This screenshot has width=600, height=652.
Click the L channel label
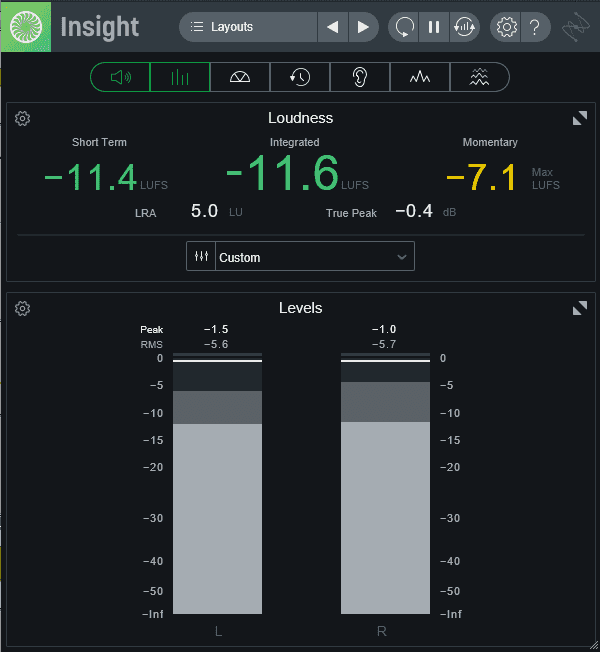point(218,631)
